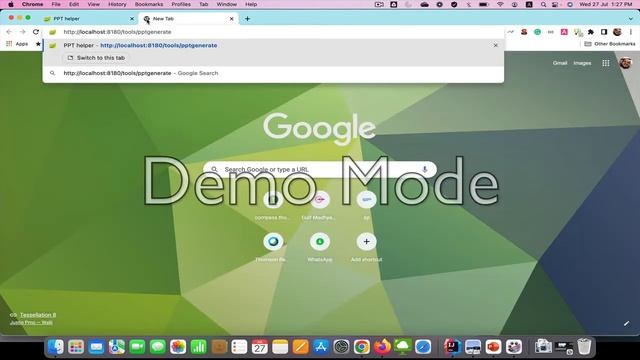Click the address bar URL field
640x360 pixels.
[273, 32]
